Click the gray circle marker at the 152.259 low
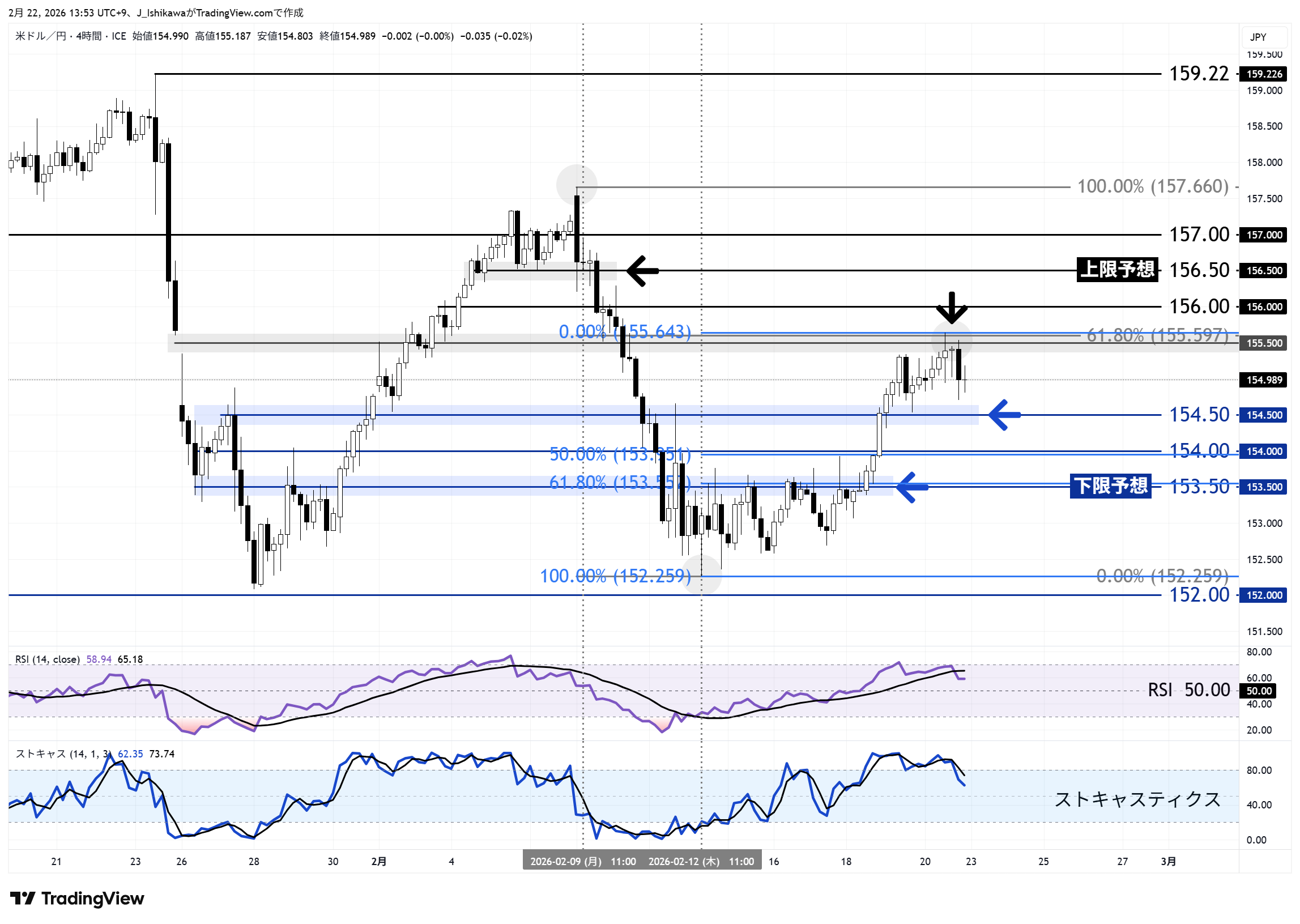1300x924 pixels. (702, 576)
